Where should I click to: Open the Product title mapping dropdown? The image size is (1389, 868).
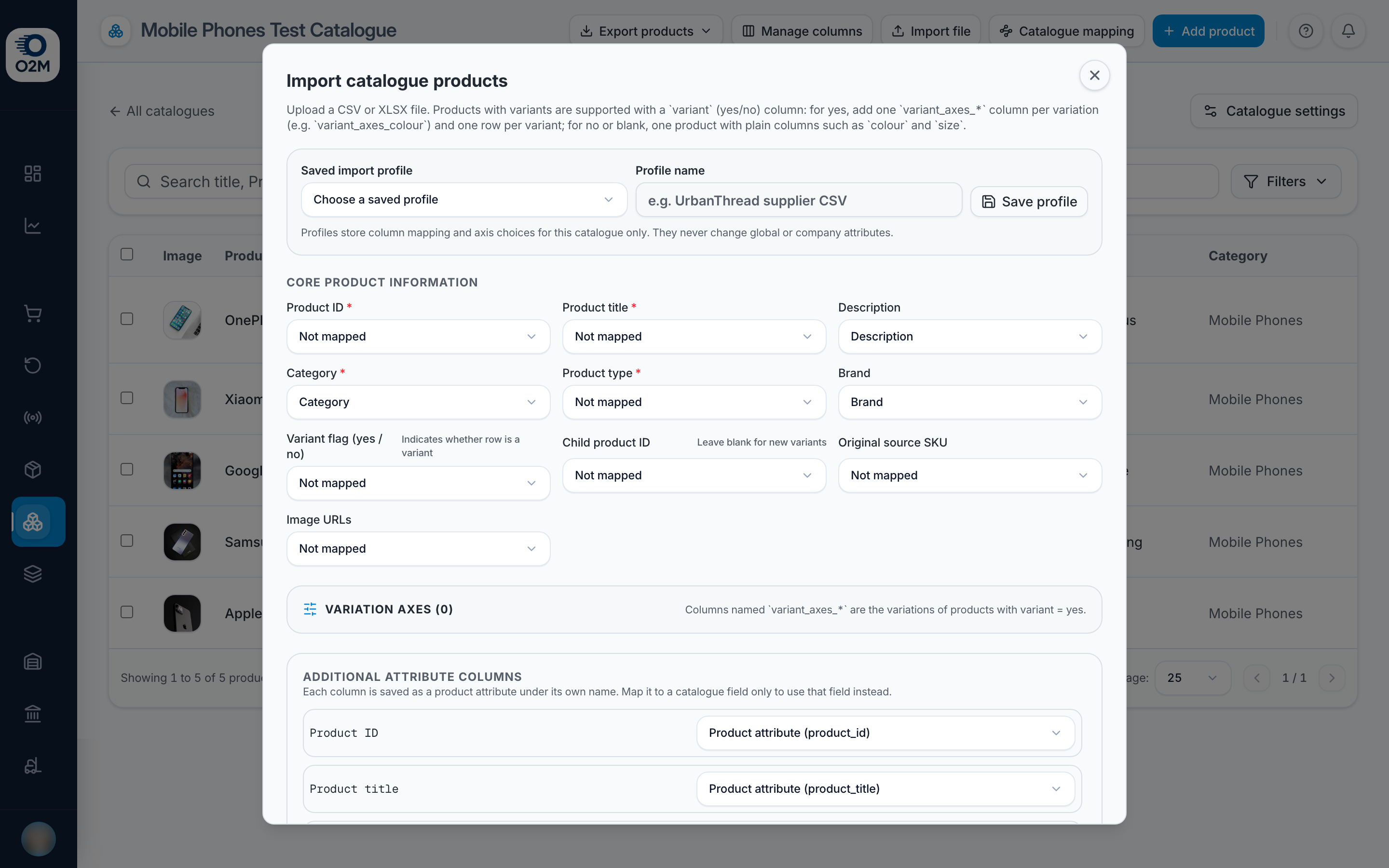(694, 337)
